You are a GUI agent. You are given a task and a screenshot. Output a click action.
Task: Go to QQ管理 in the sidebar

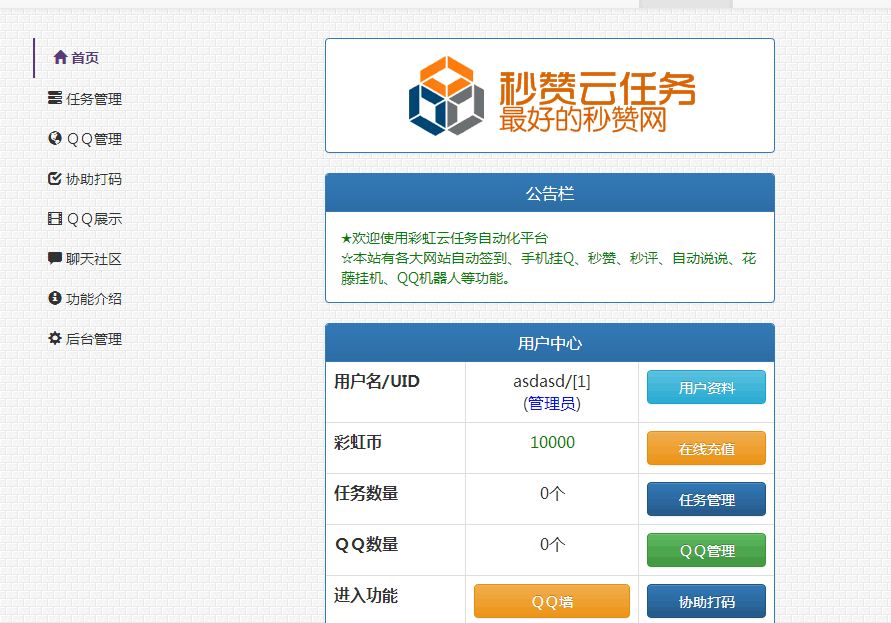85,139
